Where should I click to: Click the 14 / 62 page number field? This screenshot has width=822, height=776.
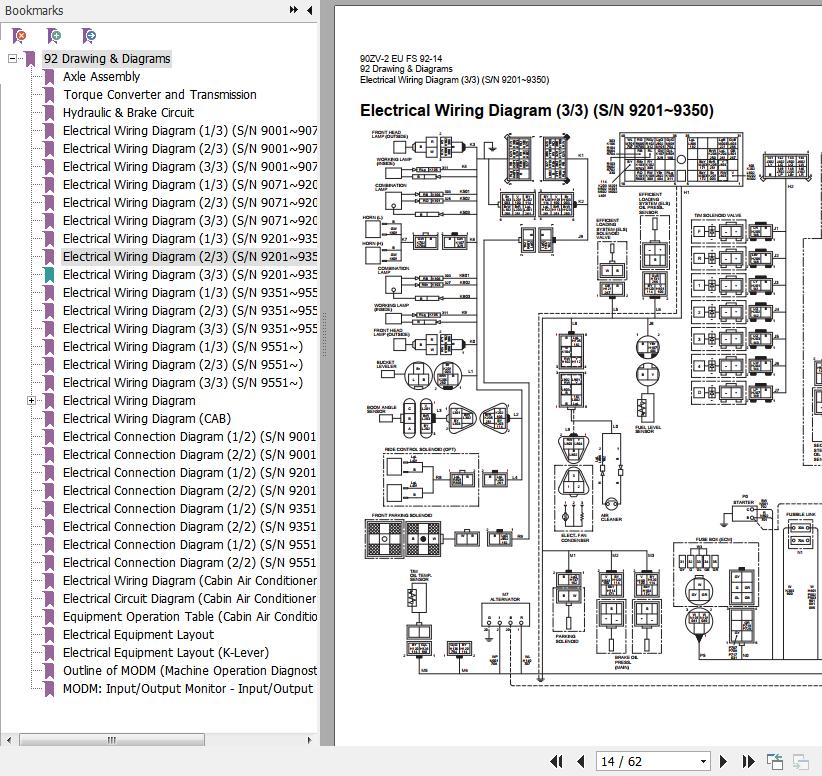645,762
